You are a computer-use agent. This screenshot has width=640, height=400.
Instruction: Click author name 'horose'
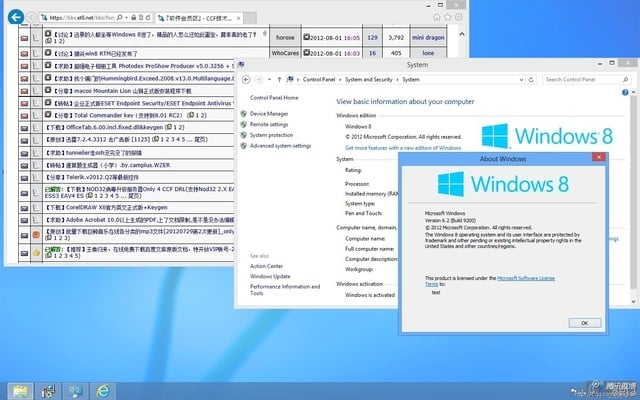click(x=285, y=38)
